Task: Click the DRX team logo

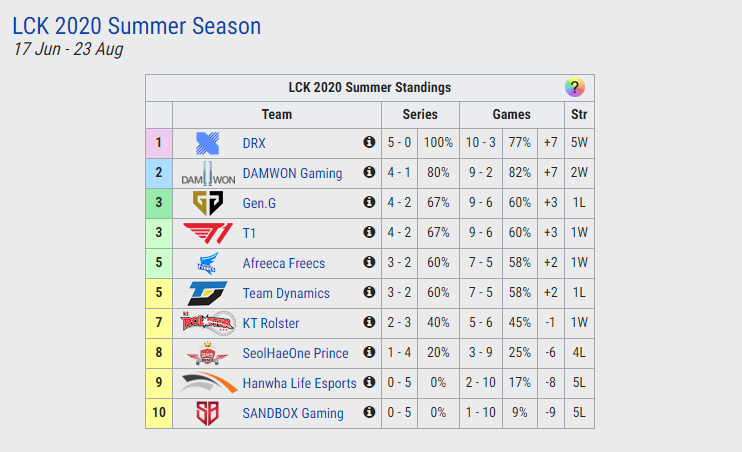Action: tap(207, 143)
